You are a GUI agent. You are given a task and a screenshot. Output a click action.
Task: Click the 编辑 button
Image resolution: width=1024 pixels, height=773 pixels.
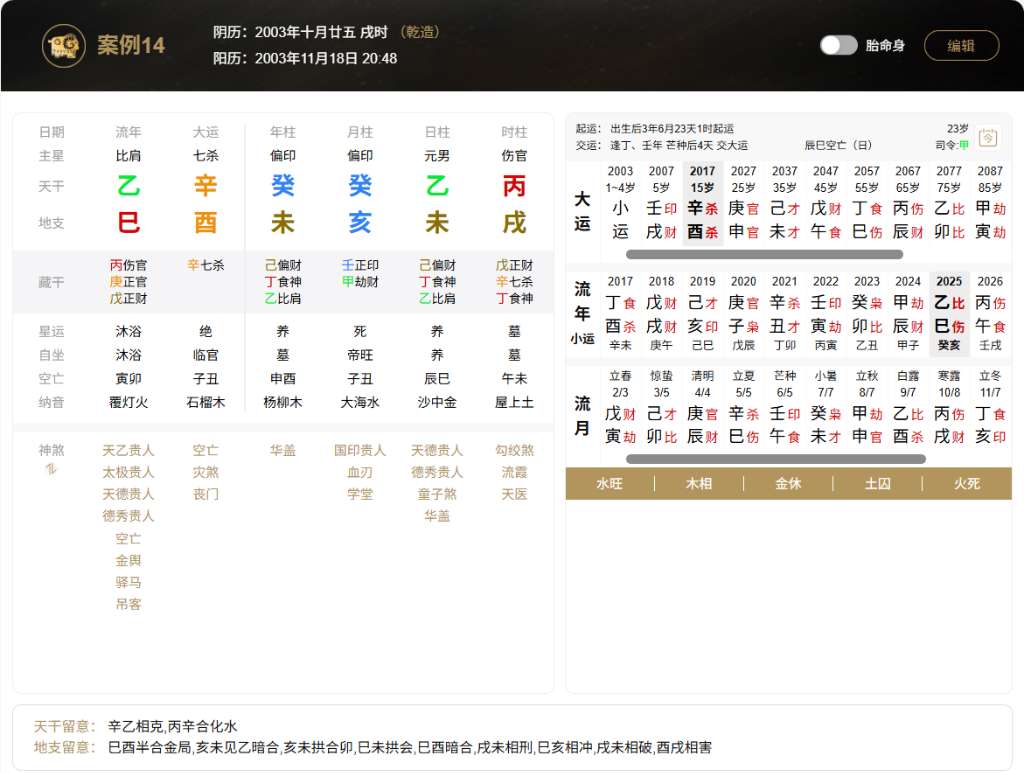[x=961, y=46]
